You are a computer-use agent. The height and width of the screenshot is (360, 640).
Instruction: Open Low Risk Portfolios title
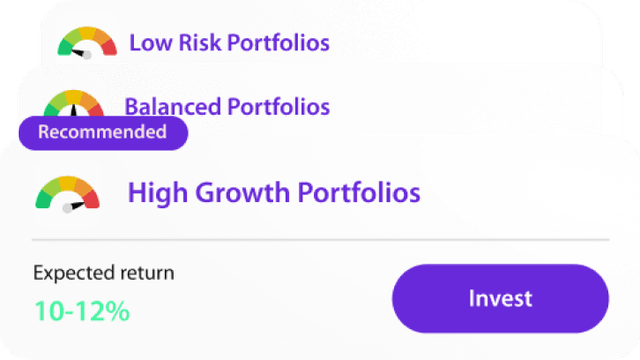tap(229, 42)
